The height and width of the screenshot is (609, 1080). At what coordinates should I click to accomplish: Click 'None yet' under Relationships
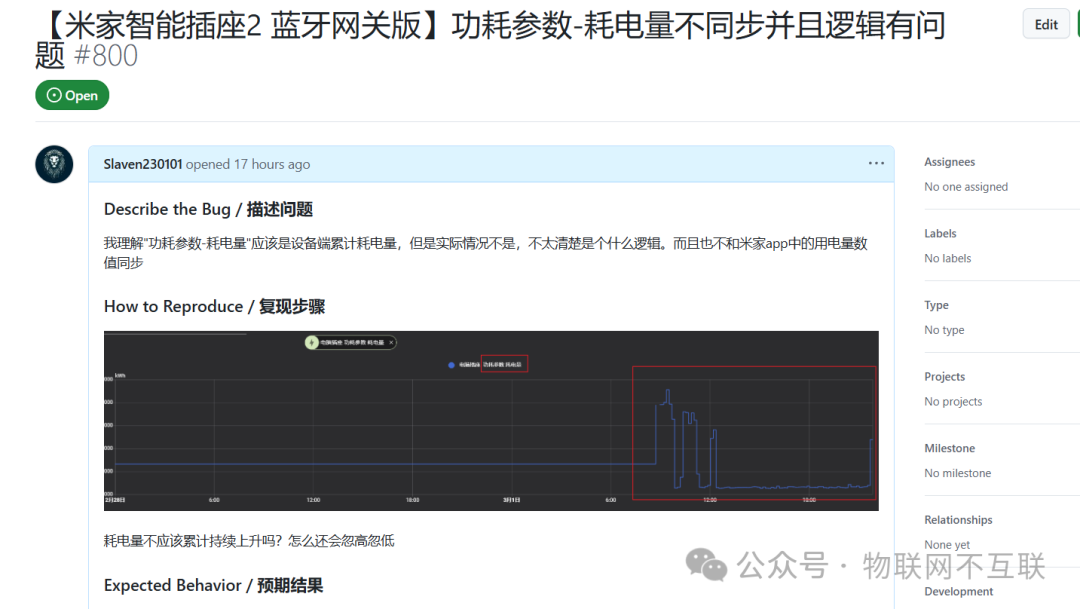(947, 545)
